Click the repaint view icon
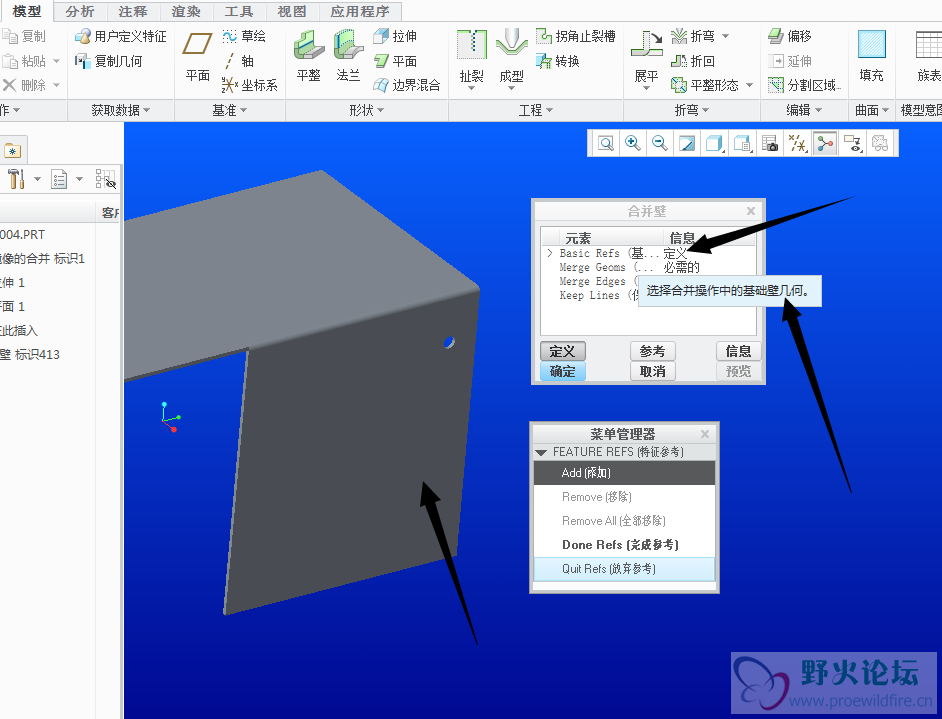Image resolution: width=942 pixels, height=719 pixels. 687,144
